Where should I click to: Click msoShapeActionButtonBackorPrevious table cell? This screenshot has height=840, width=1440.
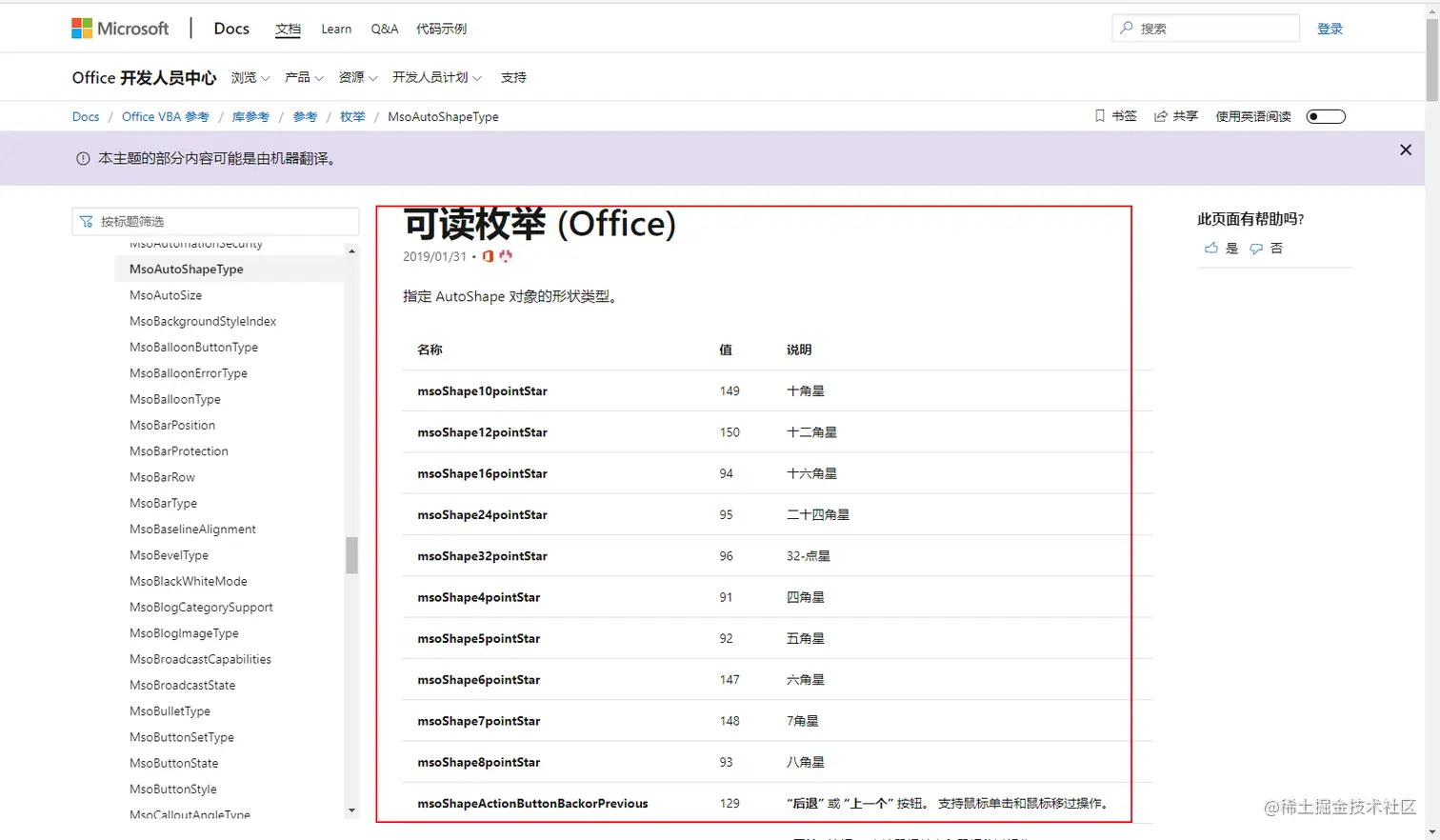click(532, 804)
